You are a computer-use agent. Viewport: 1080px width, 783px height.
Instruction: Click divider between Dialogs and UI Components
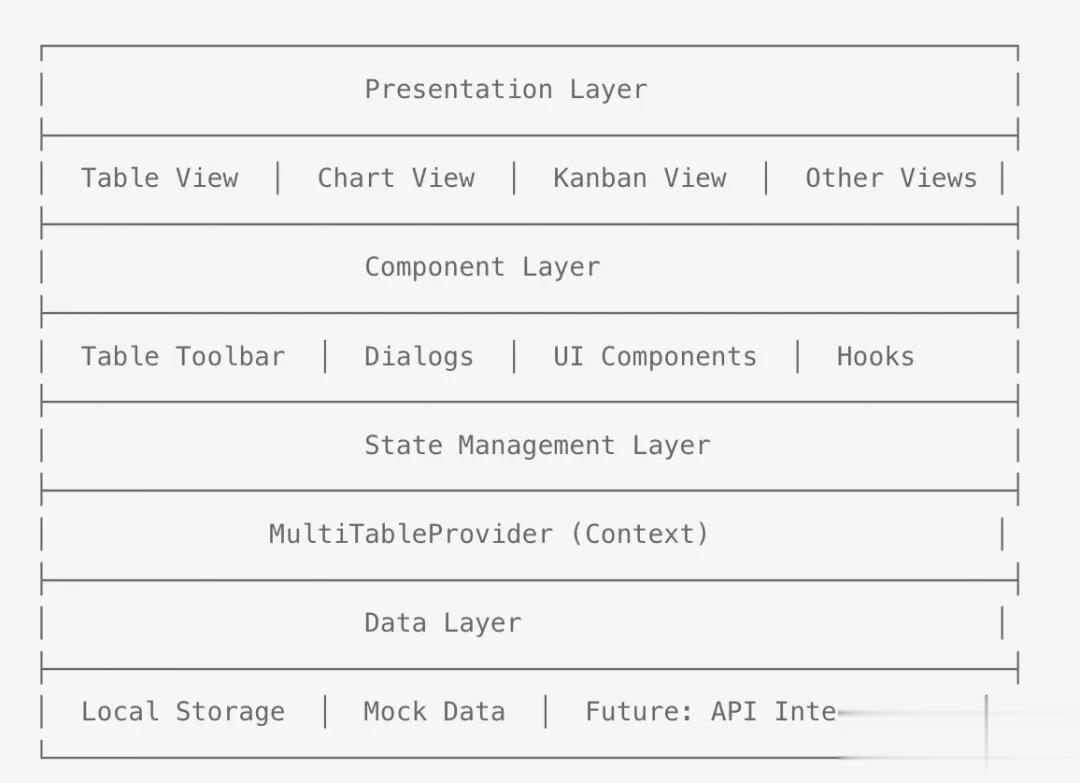[x=514, y=357]
